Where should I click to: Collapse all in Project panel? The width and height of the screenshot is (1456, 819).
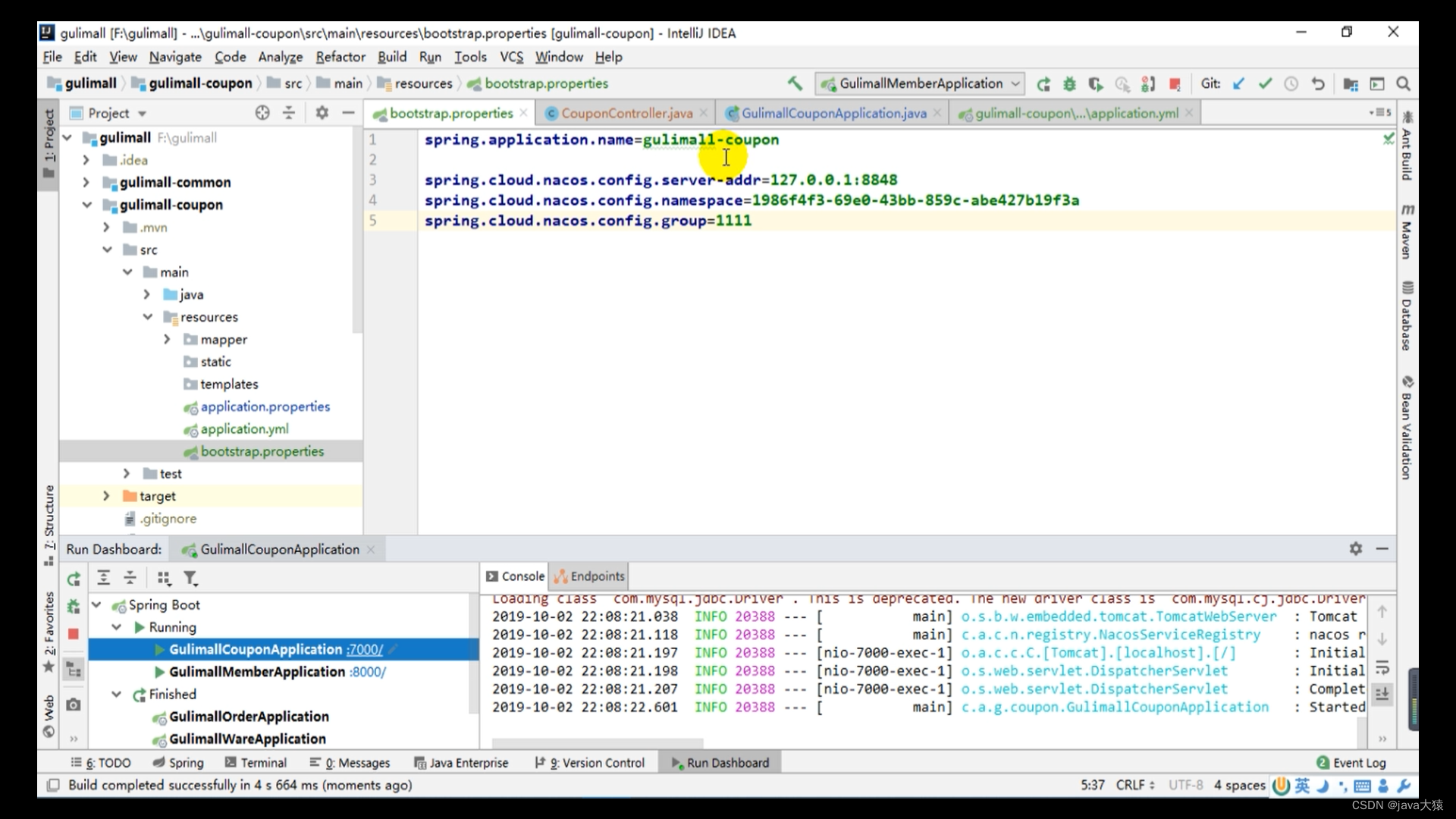click(x=289, y=113)
